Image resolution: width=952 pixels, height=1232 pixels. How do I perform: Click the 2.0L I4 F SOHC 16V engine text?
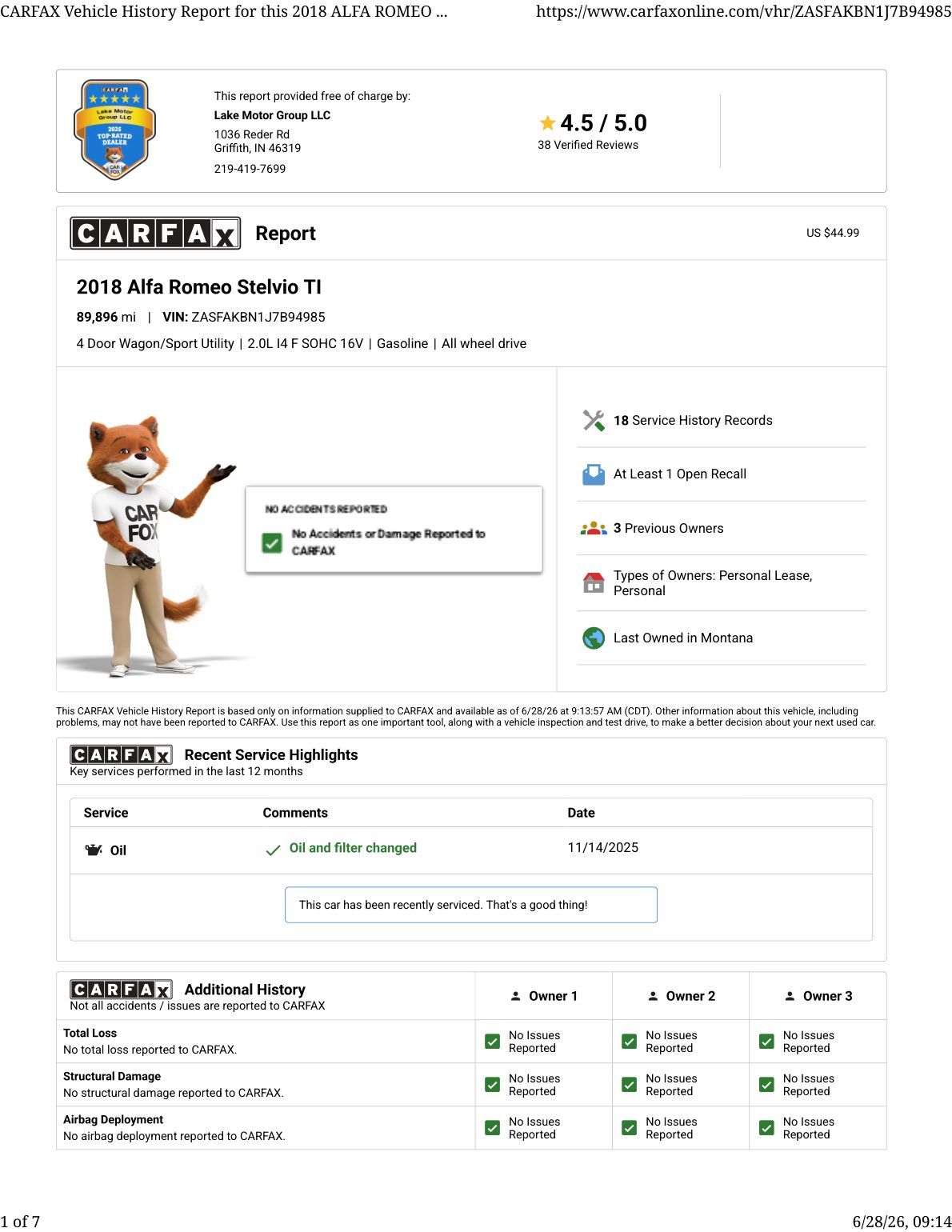click(306, 344)
